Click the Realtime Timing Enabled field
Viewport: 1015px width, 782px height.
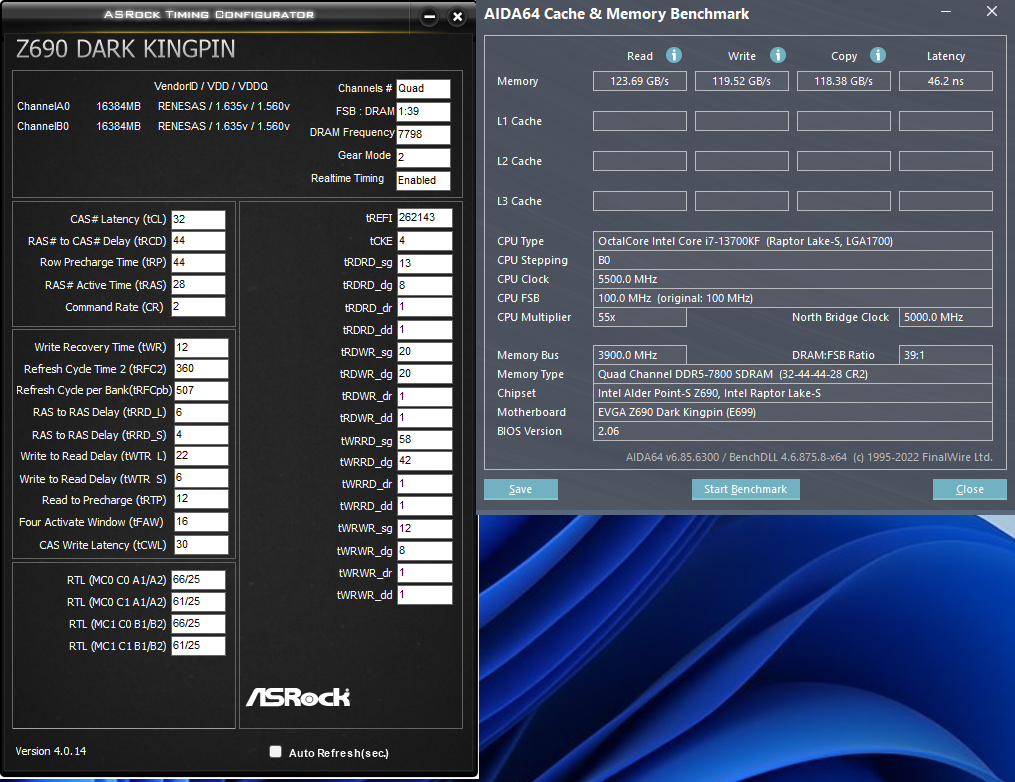[423, 180]
